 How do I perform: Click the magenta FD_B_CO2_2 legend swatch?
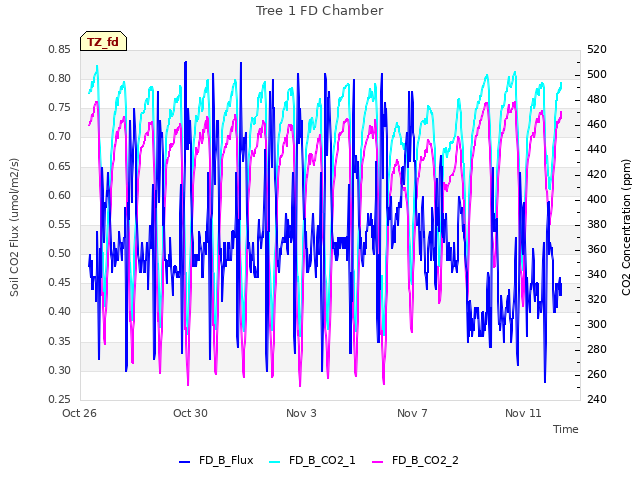(x=378, y=462)
